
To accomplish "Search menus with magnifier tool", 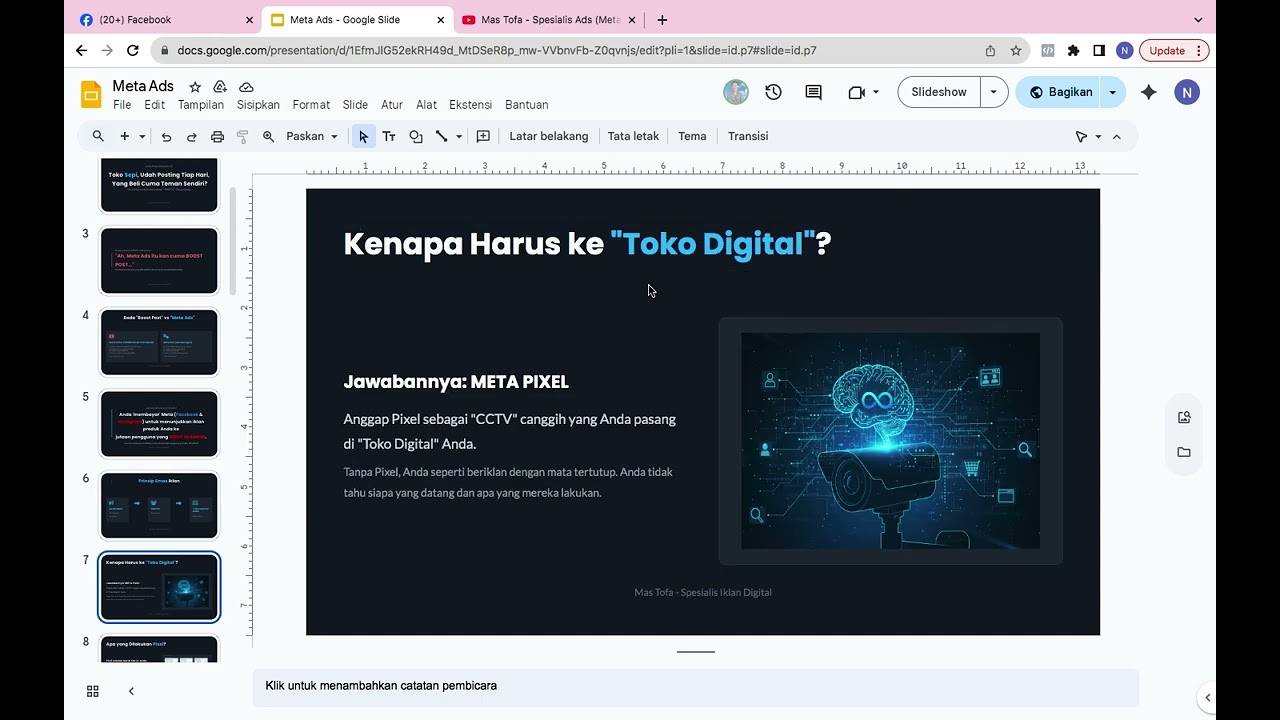I will pos(98,136).
